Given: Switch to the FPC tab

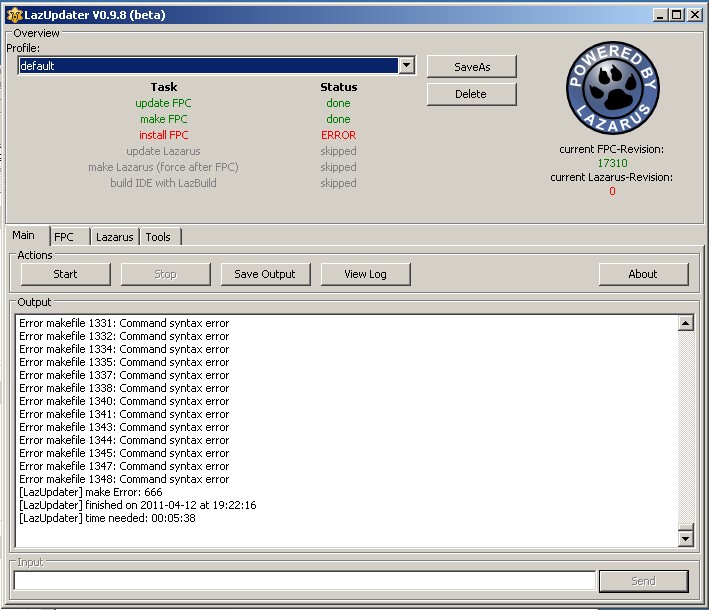Looking at the screenshot, I should pyautogui.click(x=64, y=237).
